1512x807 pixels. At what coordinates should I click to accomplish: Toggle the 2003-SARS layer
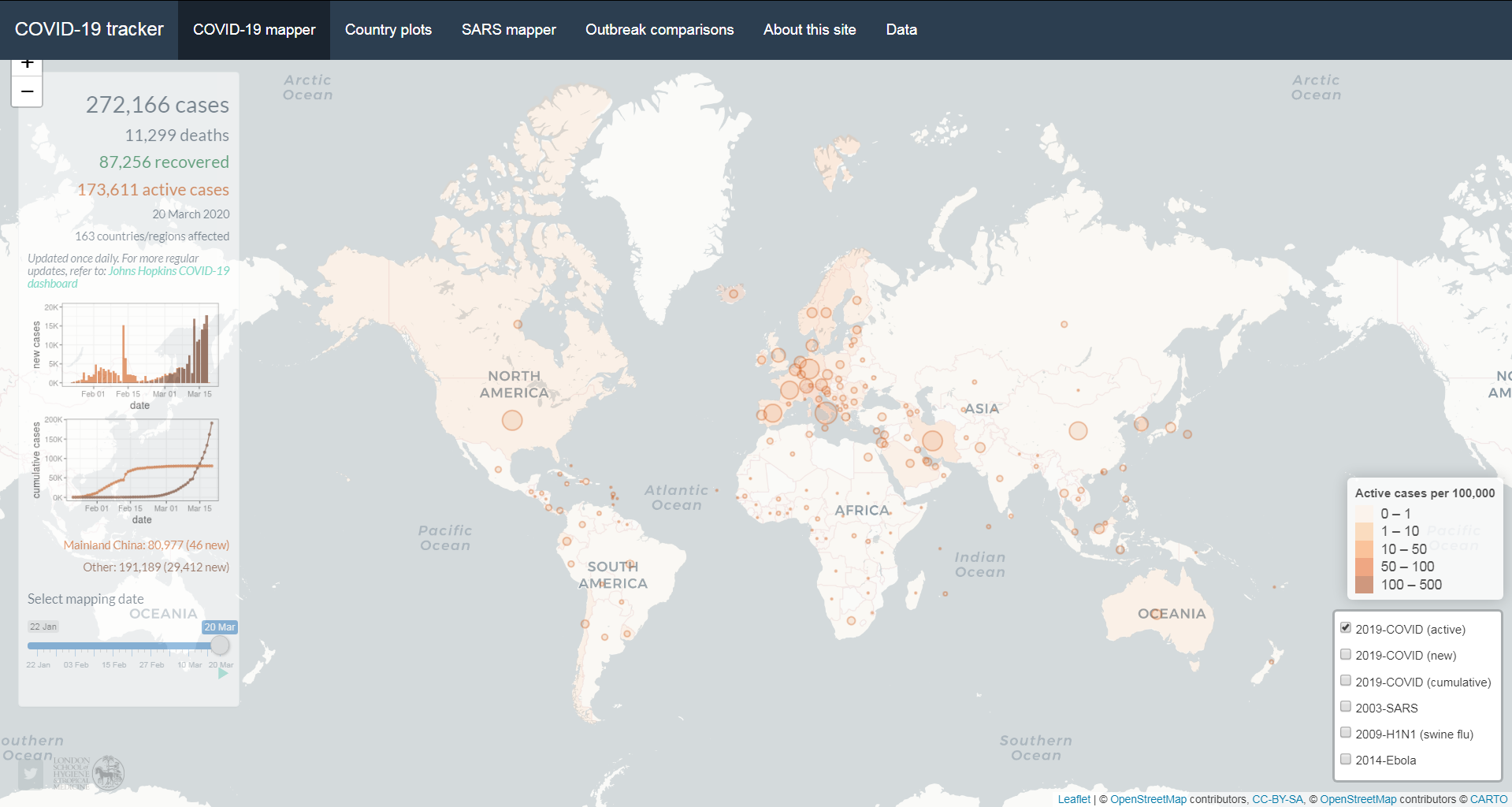tap(1346, 707)
